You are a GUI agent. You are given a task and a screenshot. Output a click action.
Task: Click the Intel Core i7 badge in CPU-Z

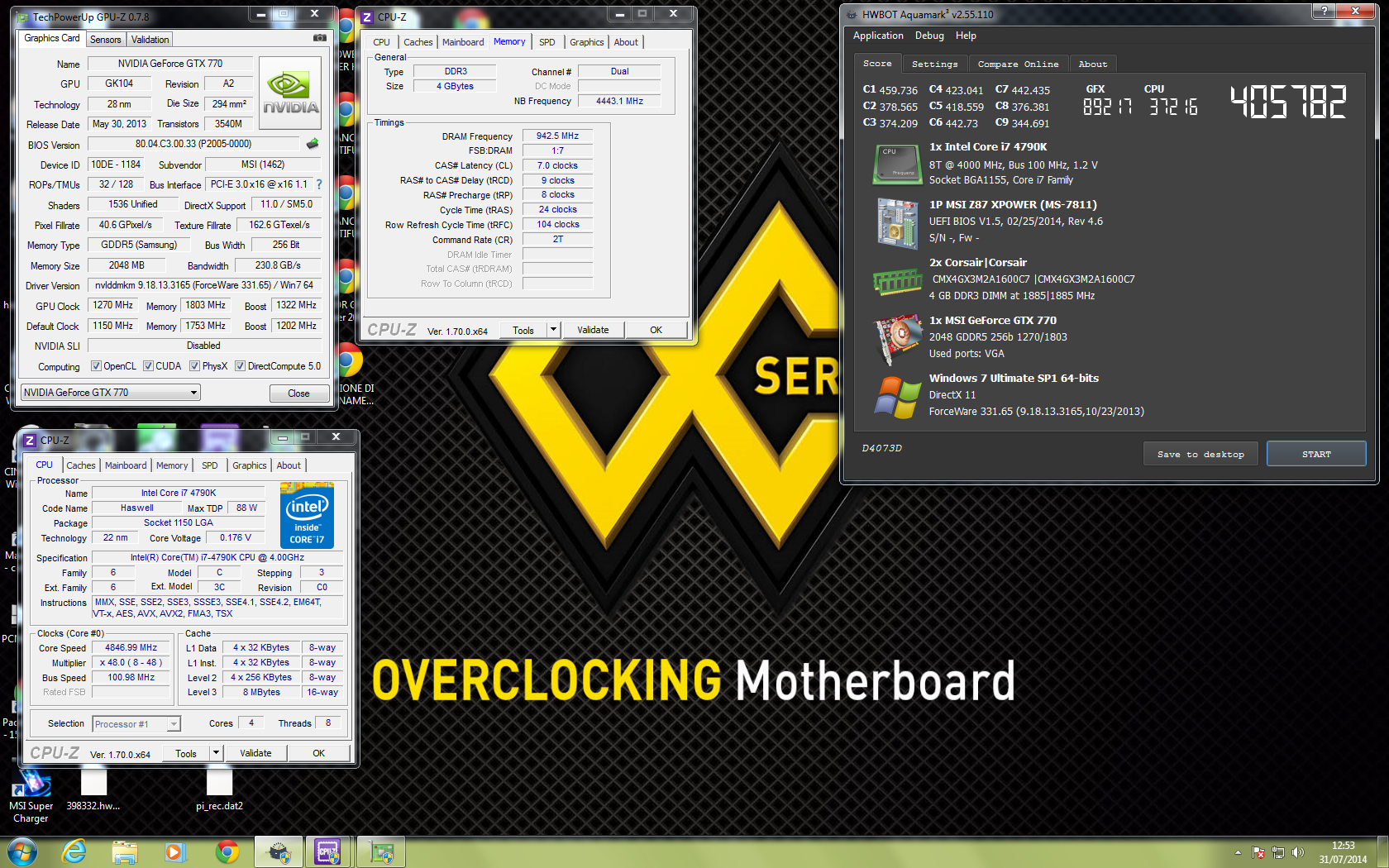pos(307,516)
